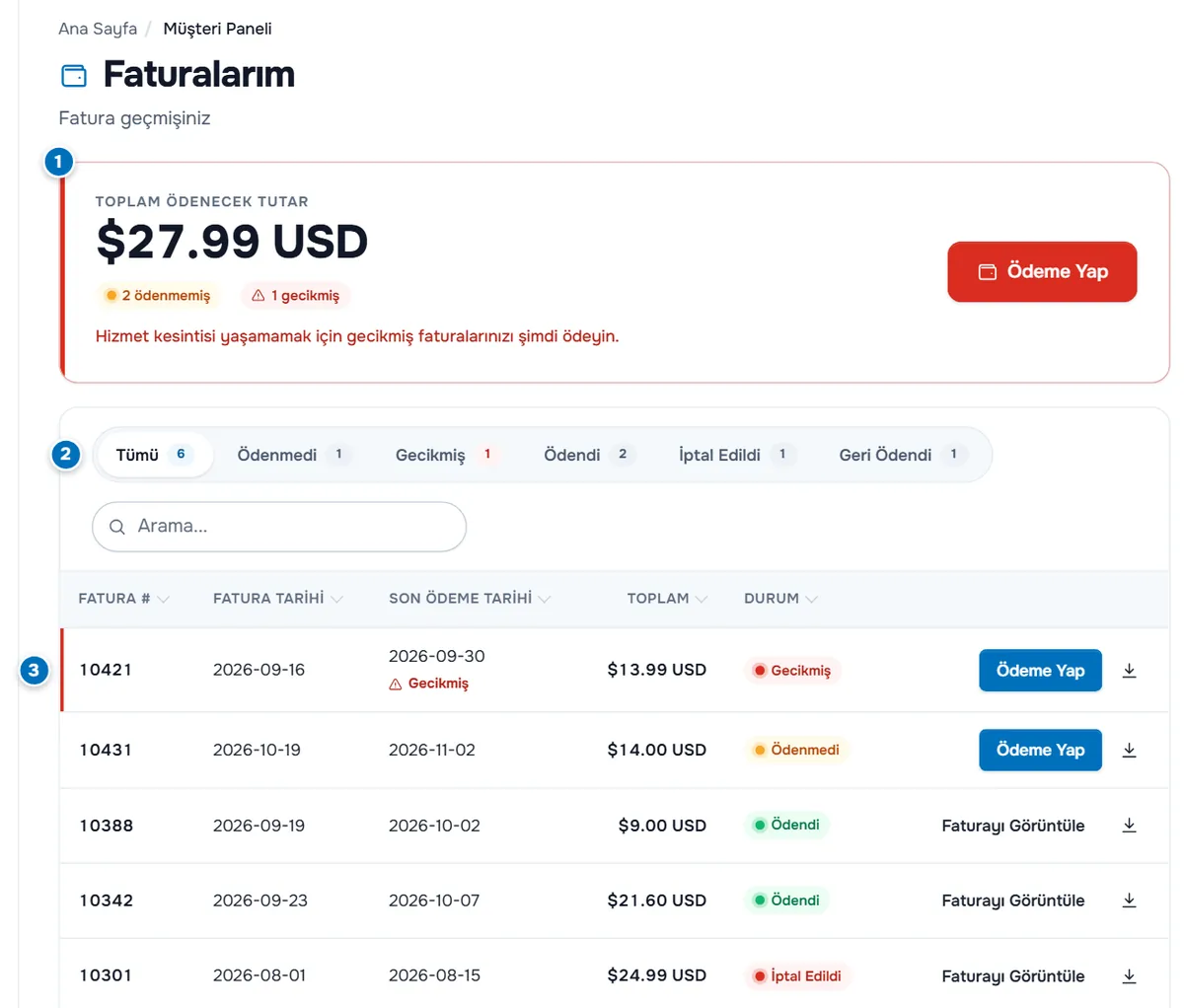The height and width of the screenshot is (1008, 1184).
Task: Download invoice 10421 with the download icon
Action: [x=1130, y=671]
